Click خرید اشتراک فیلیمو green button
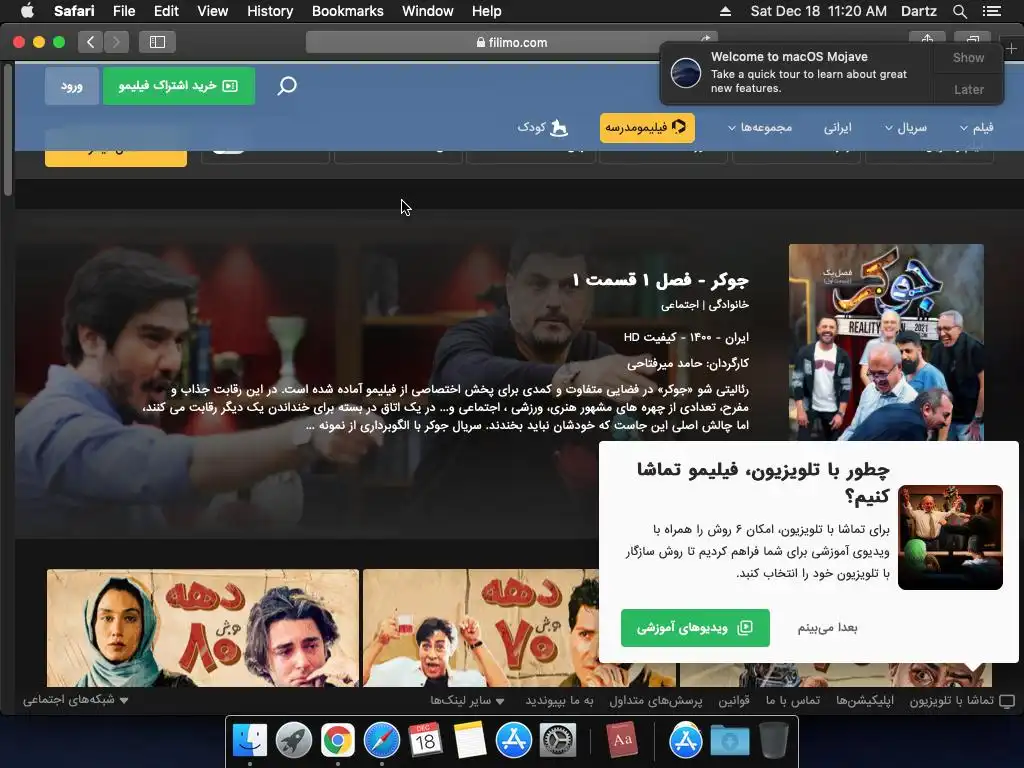 click(x=179, y=86)
